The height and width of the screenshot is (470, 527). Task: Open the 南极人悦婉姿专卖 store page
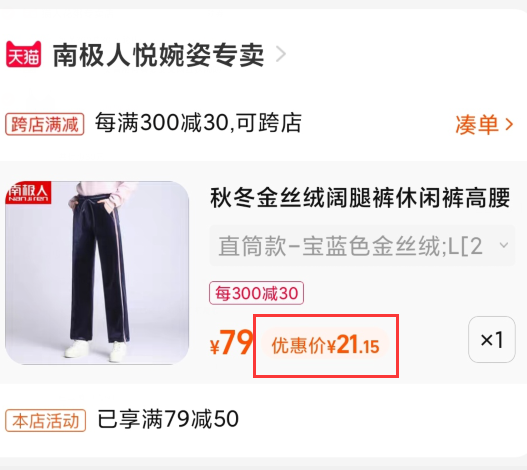pos(158,55)
